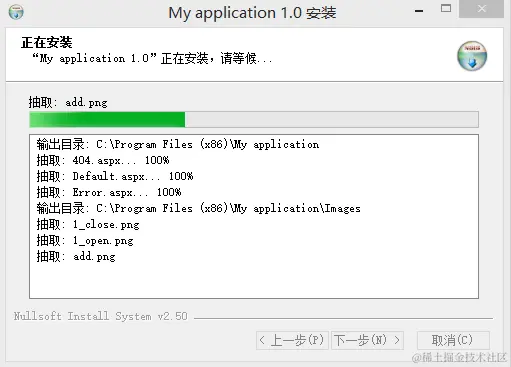The width and height of the screenshot is (511, 367).
Task: Maximize the installer window
Action: coord(446,9)
